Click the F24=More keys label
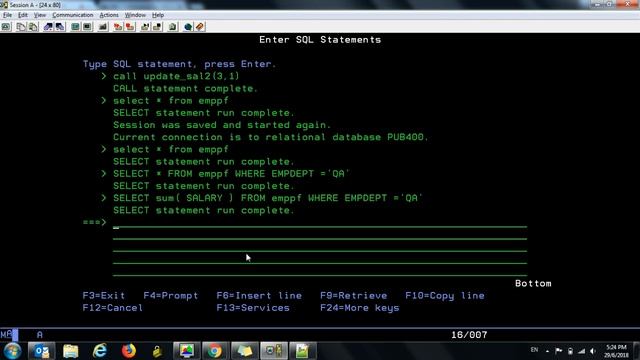Screen dimensions: 640x360 coord(360,308)
